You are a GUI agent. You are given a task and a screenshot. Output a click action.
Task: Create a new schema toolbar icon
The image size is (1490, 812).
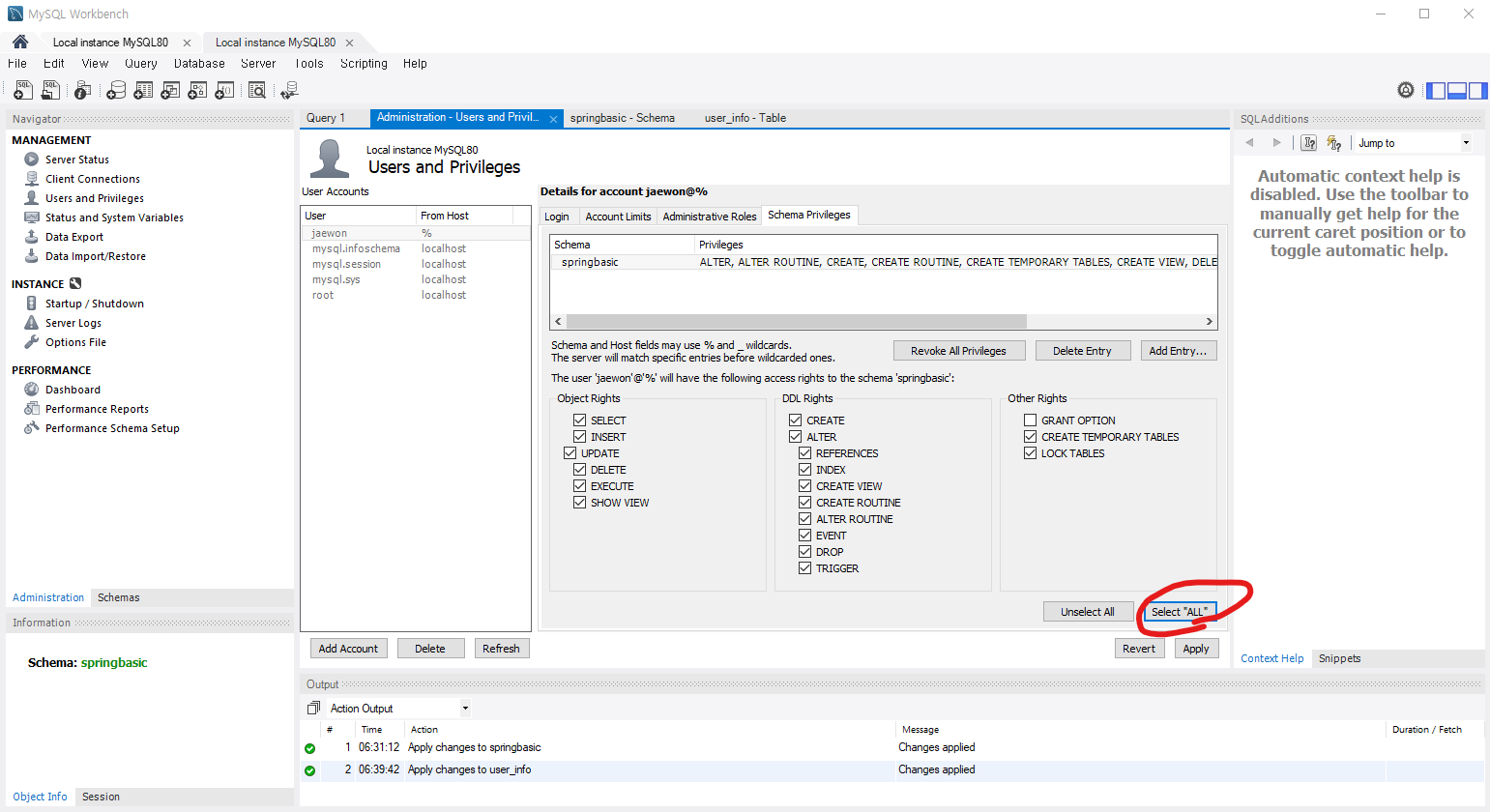click(x=115, y=90)
